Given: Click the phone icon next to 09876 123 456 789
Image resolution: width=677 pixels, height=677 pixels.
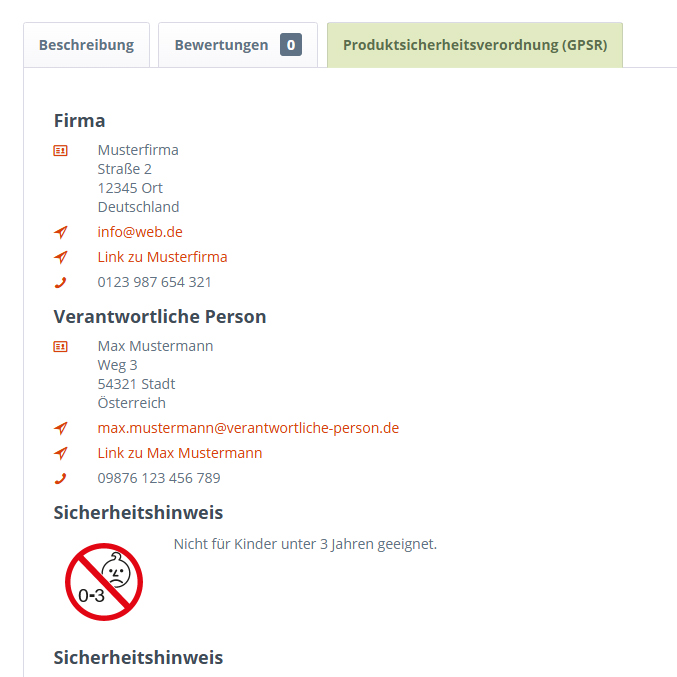Looking at the screenshot, I should (x=61, y=478).
